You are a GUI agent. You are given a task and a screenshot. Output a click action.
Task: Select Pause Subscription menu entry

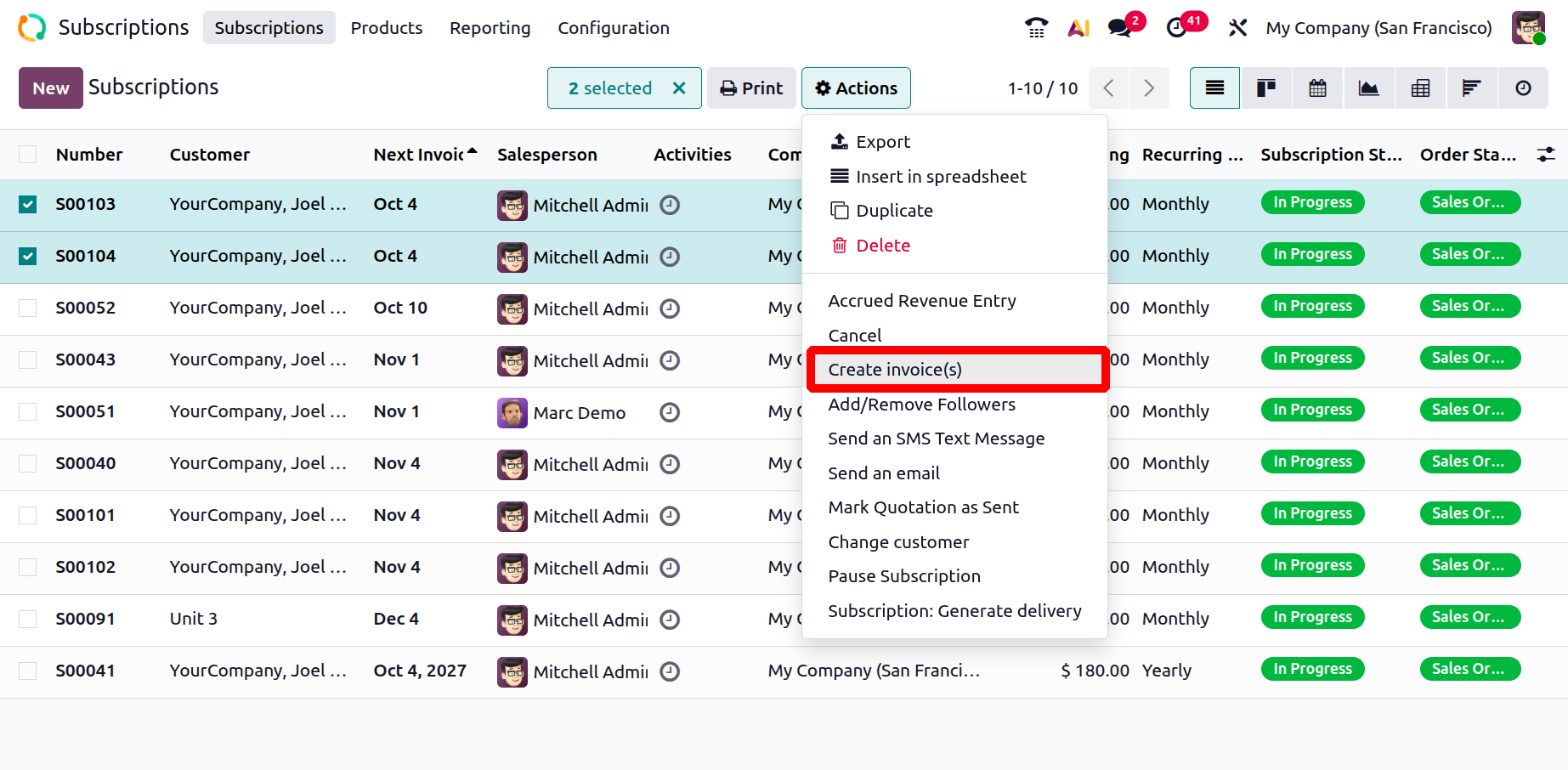pos(904,576)
